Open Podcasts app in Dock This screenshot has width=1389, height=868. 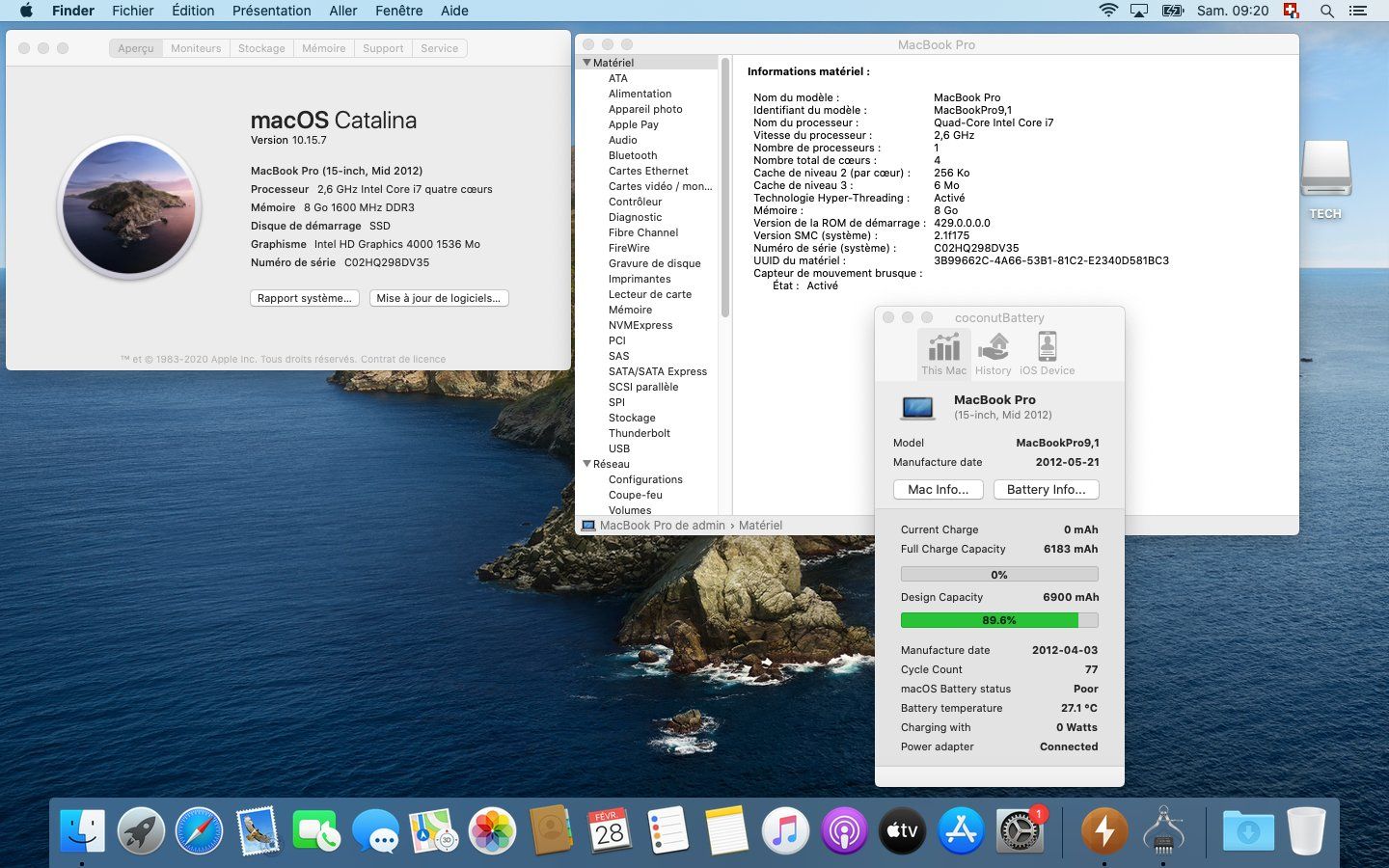click(x=844, y=830)
